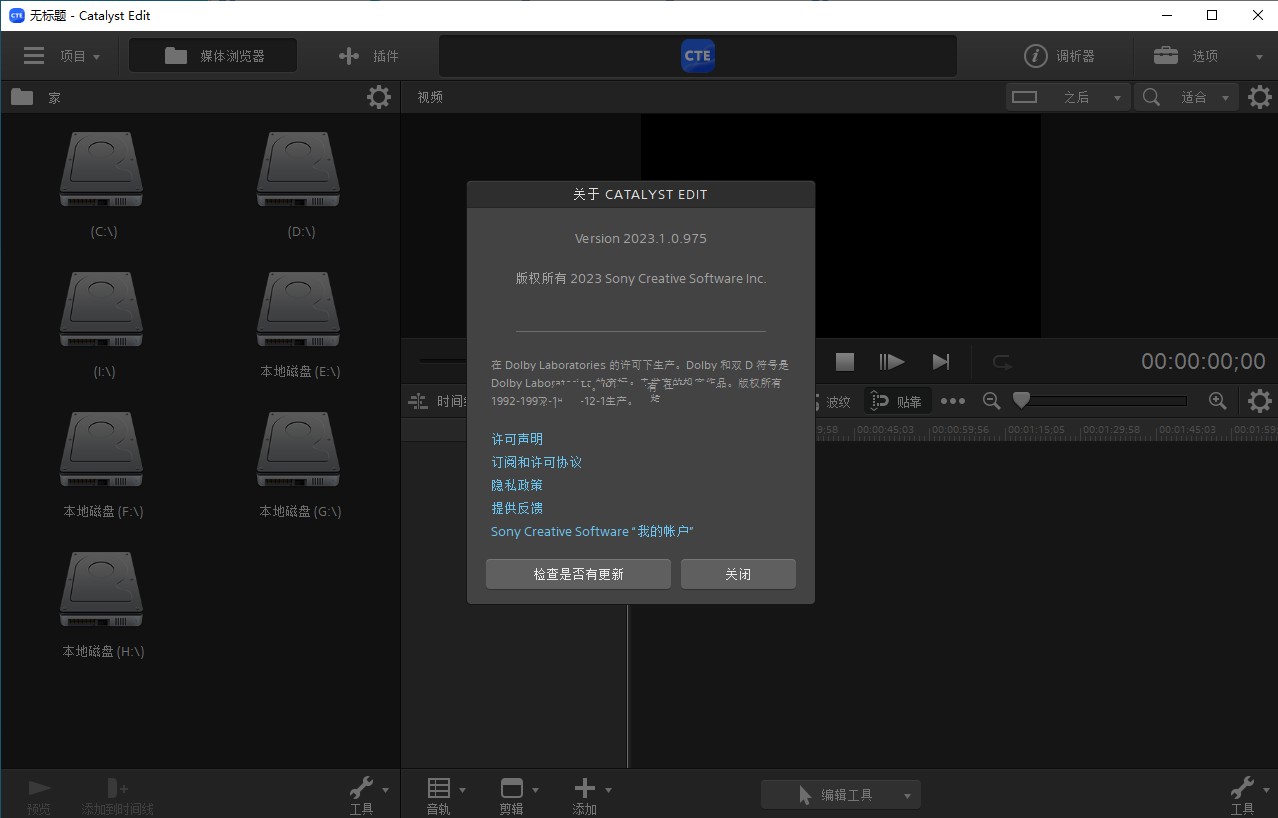Toggle 贴靠 snapping

[897, 401]
